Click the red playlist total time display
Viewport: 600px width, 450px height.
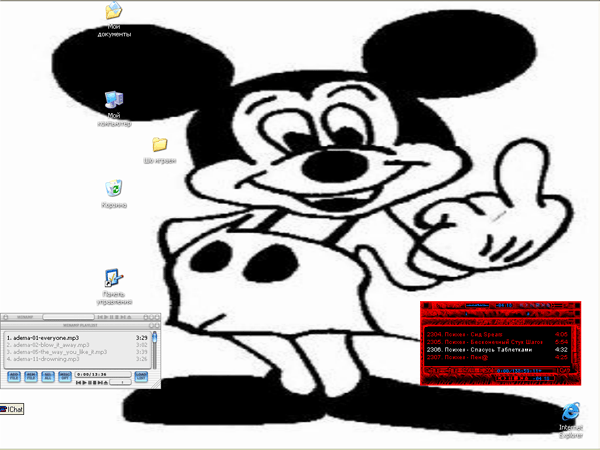(x=519, y=371)
